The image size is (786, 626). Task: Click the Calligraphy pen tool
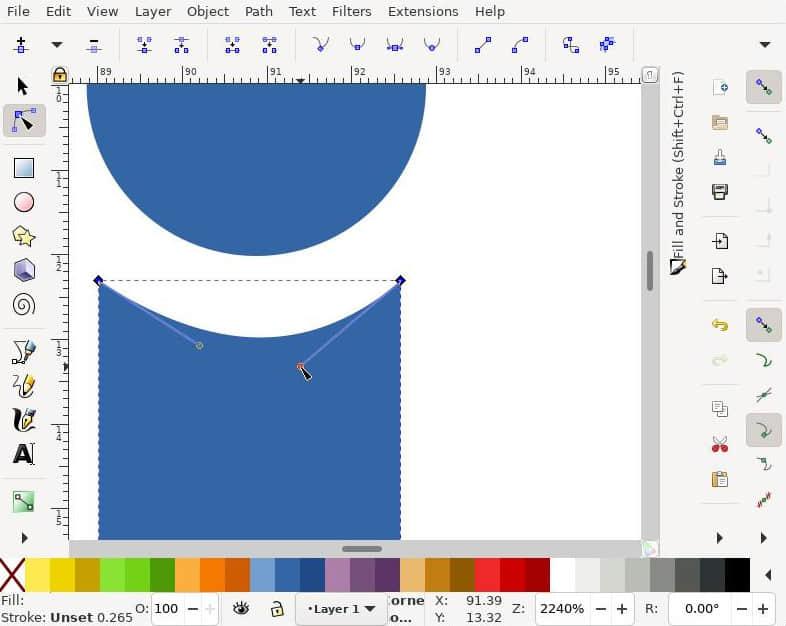point(24,420)
